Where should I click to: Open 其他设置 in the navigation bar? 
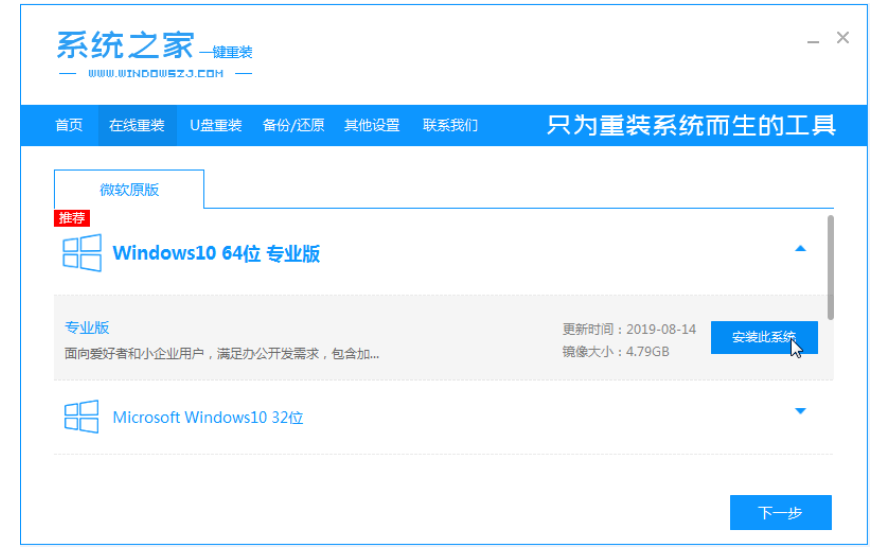[x=372, y=125]
